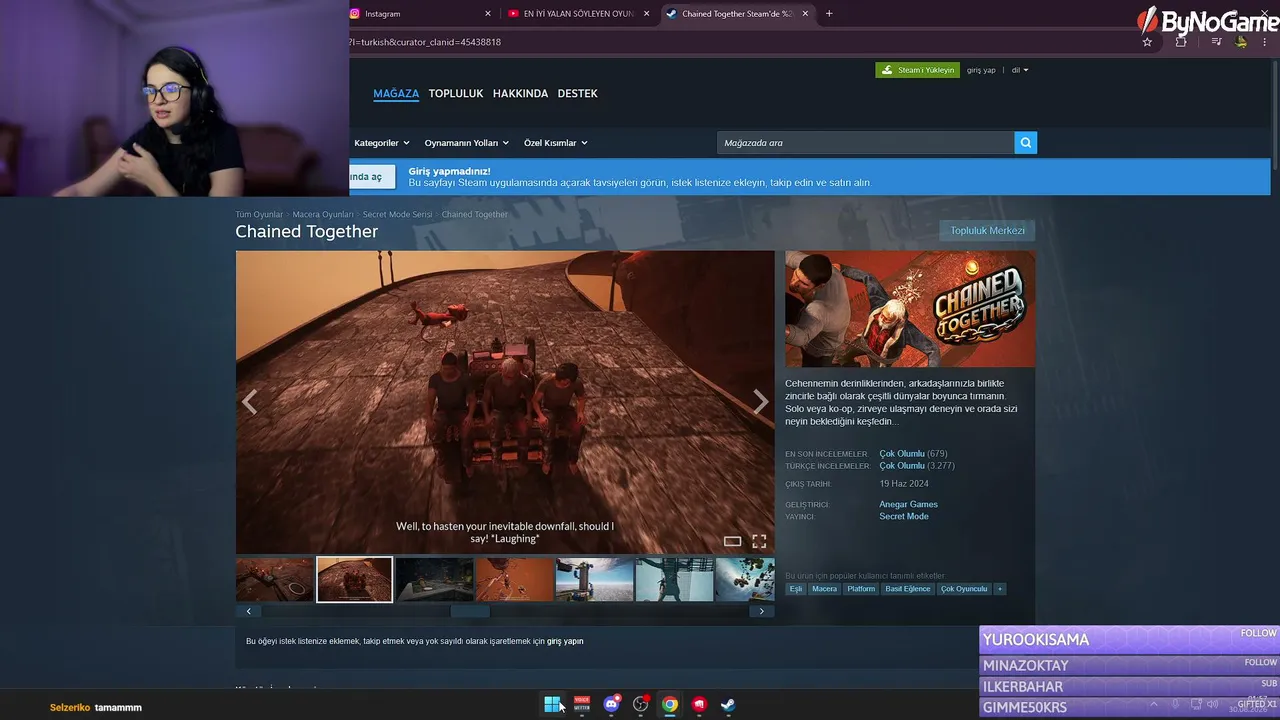Toggle theater mode on the video player
This screenshot has width=1280, height=720.
732,541
